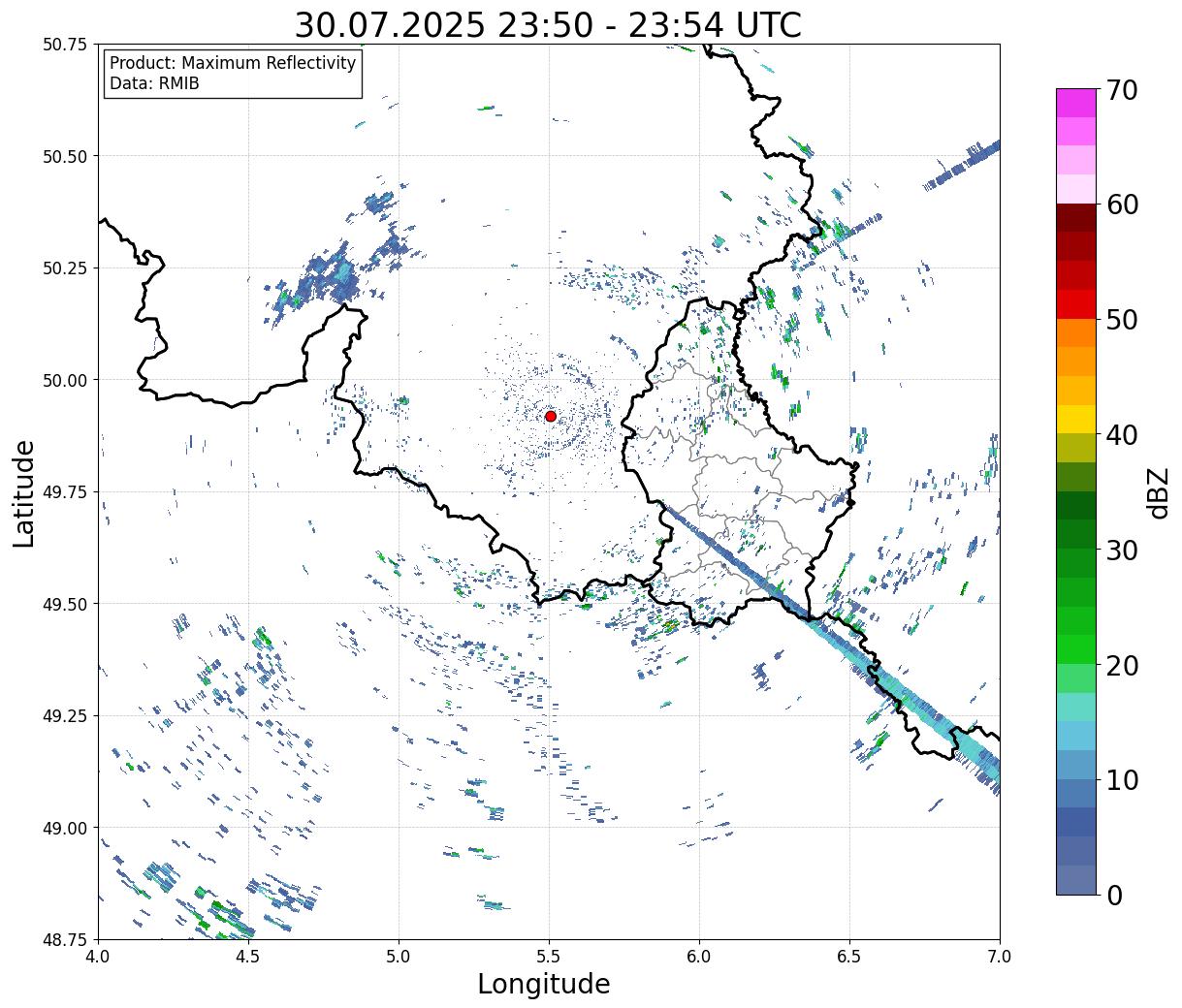Click the colorbar tick label 0
The width and height of the screenshot is (1182, 1008).
coord(1114,895)
